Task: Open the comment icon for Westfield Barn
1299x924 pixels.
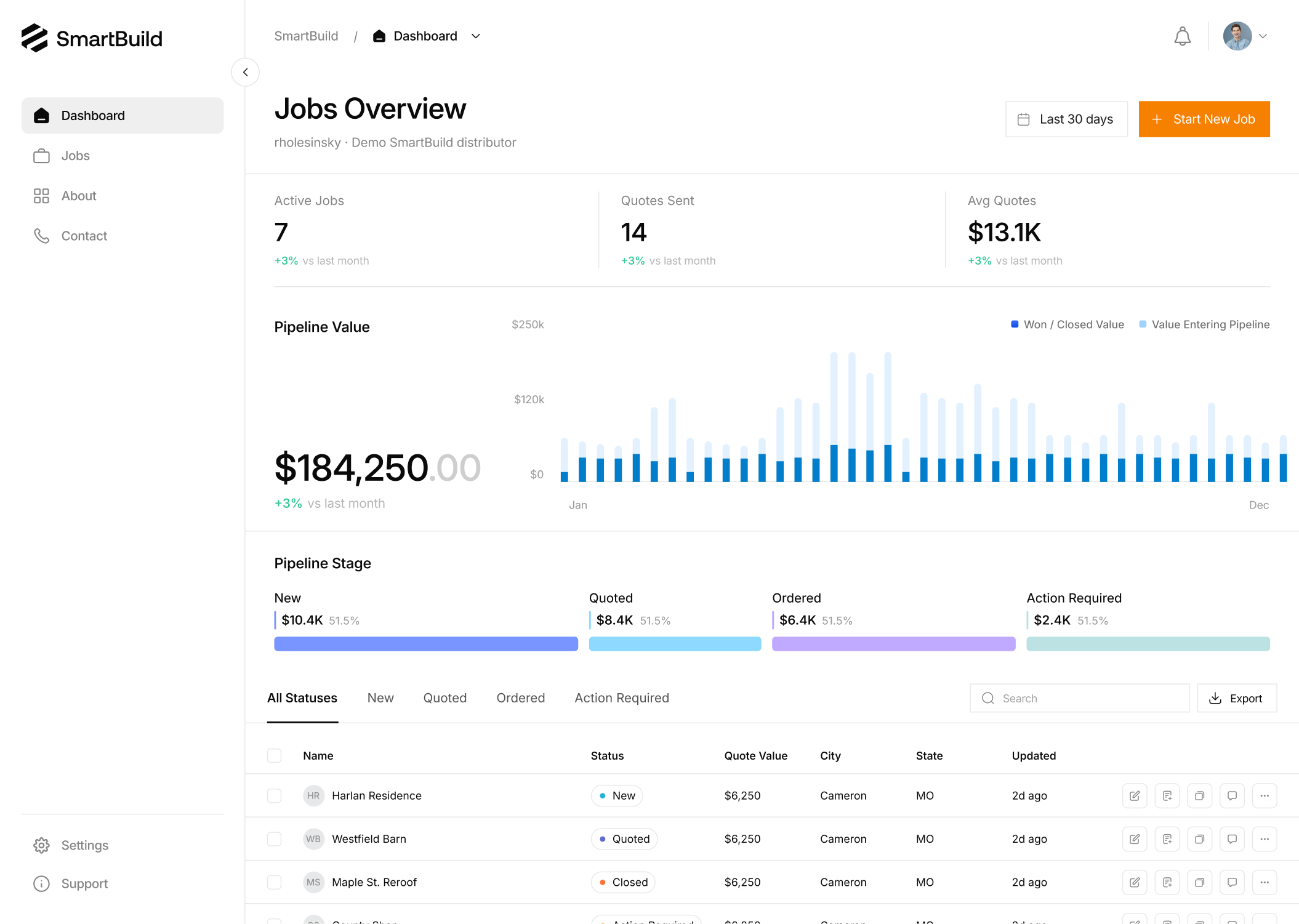Action: point(1232,838)
